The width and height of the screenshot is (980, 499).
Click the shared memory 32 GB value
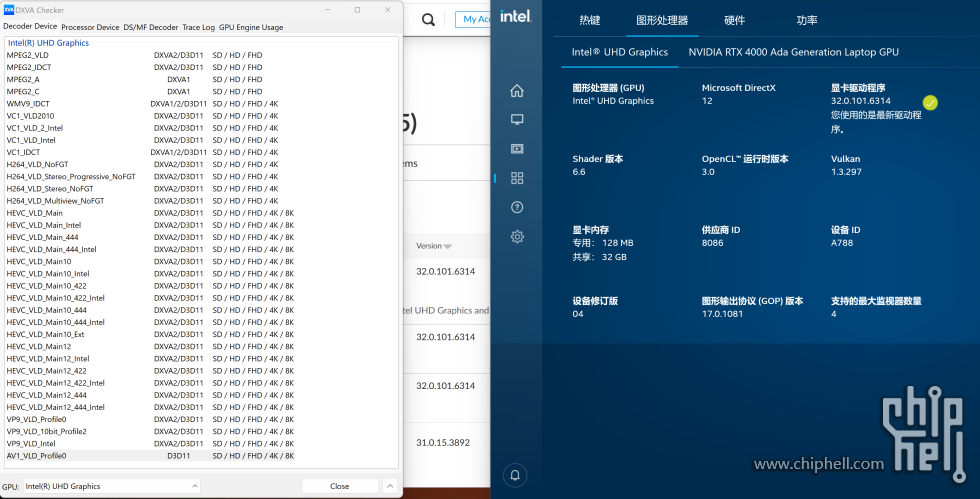pos(614,257)
